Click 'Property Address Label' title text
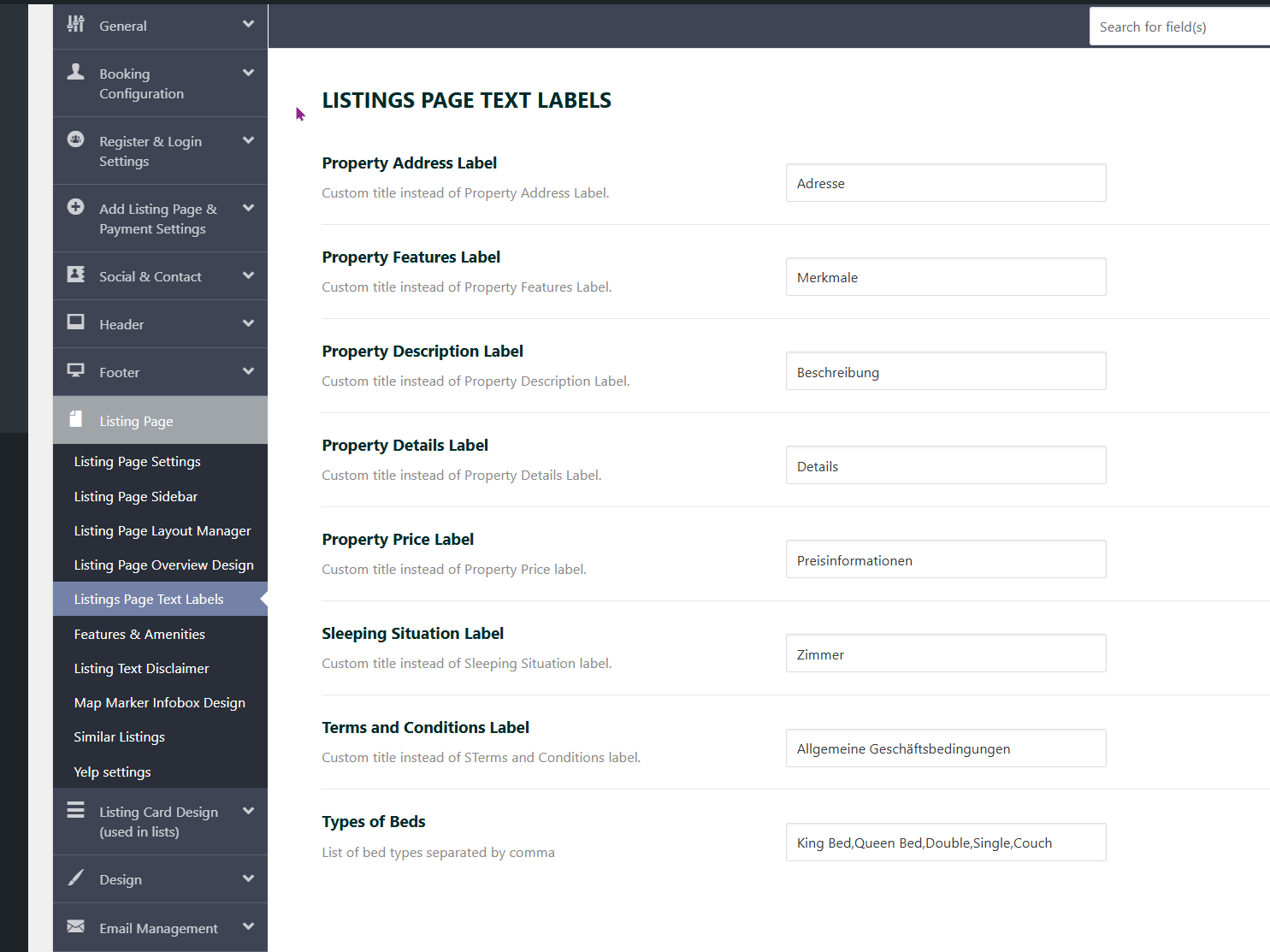Image resolution: width=1270 pixels, height=952 pixels. pyautogui.click(x=410, y=163)
